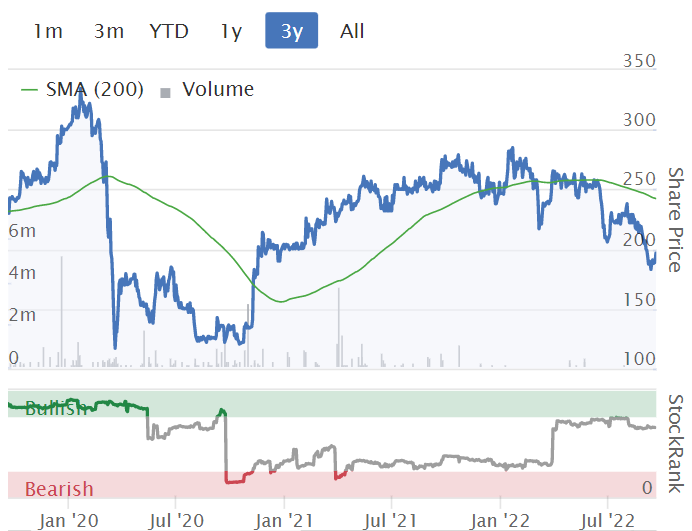692x531 pixels.
Task: Click the 150 price axis label
Action: pos(639,300)
